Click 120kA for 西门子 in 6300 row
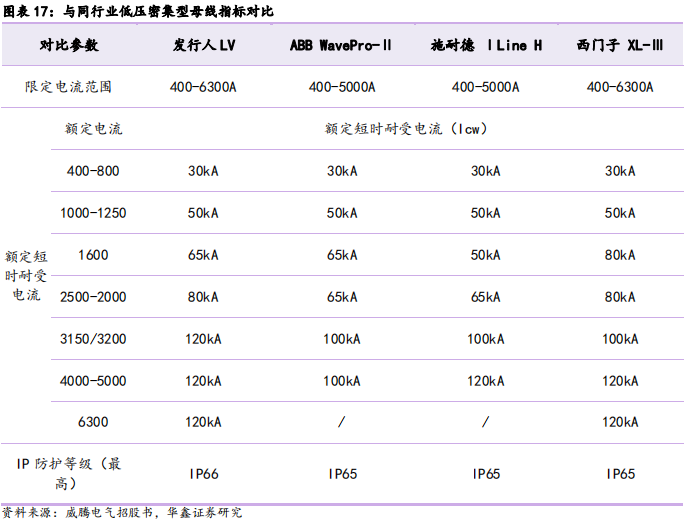Screen dimensions: 693x527 (x=620, y=422)
